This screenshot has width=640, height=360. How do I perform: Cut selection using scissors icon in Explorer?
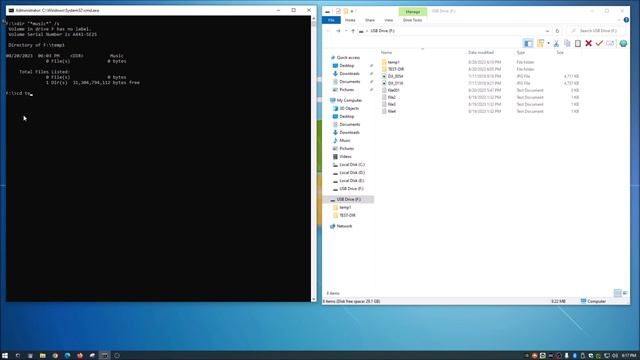point(556,43)
